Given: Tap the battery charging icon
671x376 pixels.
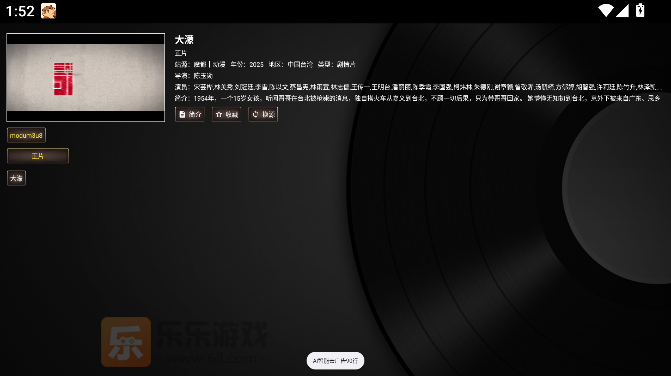Looking at the screenshot, I should 640,10.
